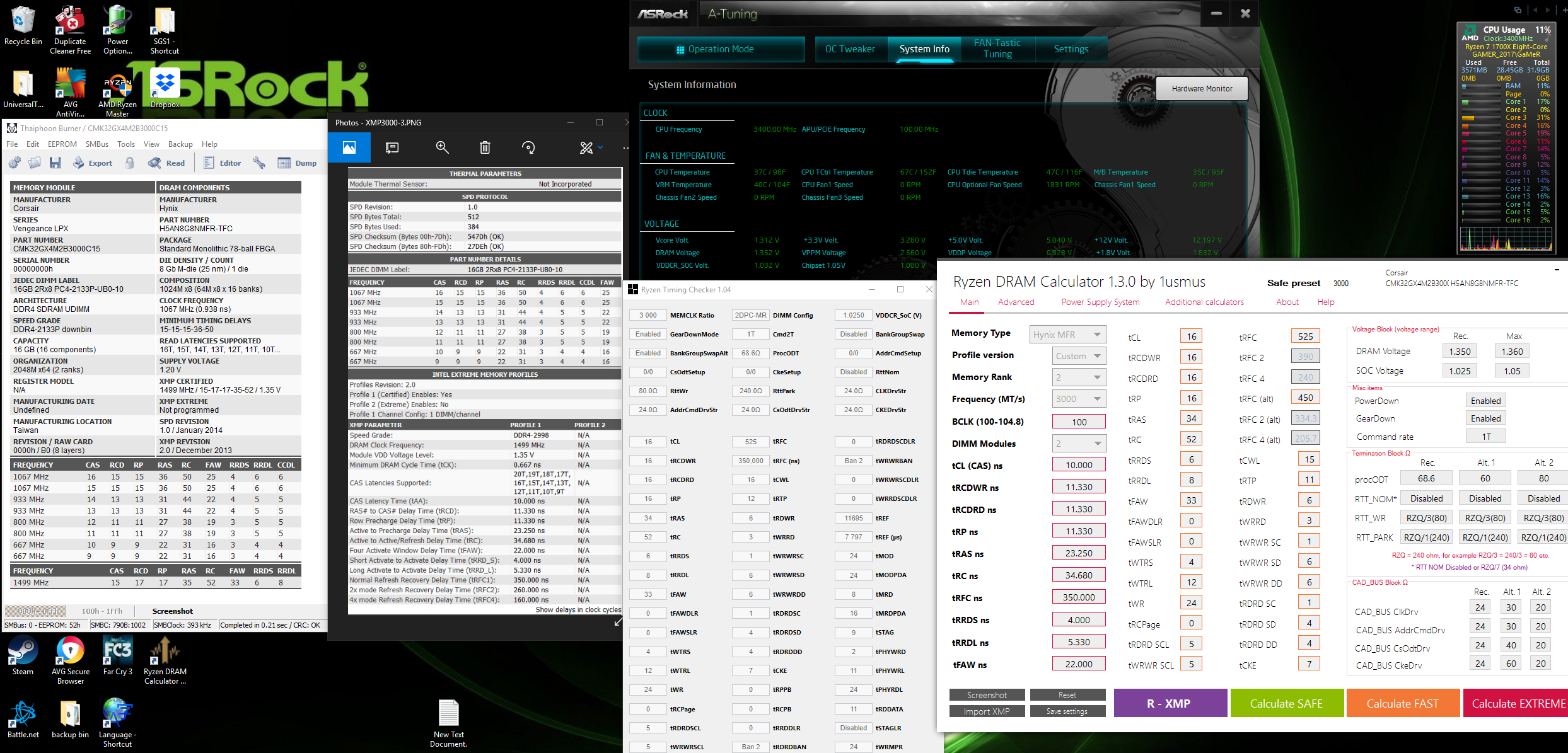Open Recycle Bin desktop icon
The image size is (1568, 753).
[x=23, y=26]
